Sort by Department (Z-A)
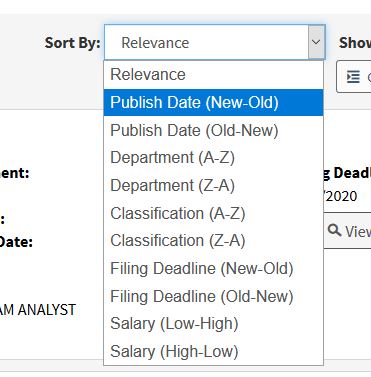Screen dimensions: 371x377 (x=213, y=185)
